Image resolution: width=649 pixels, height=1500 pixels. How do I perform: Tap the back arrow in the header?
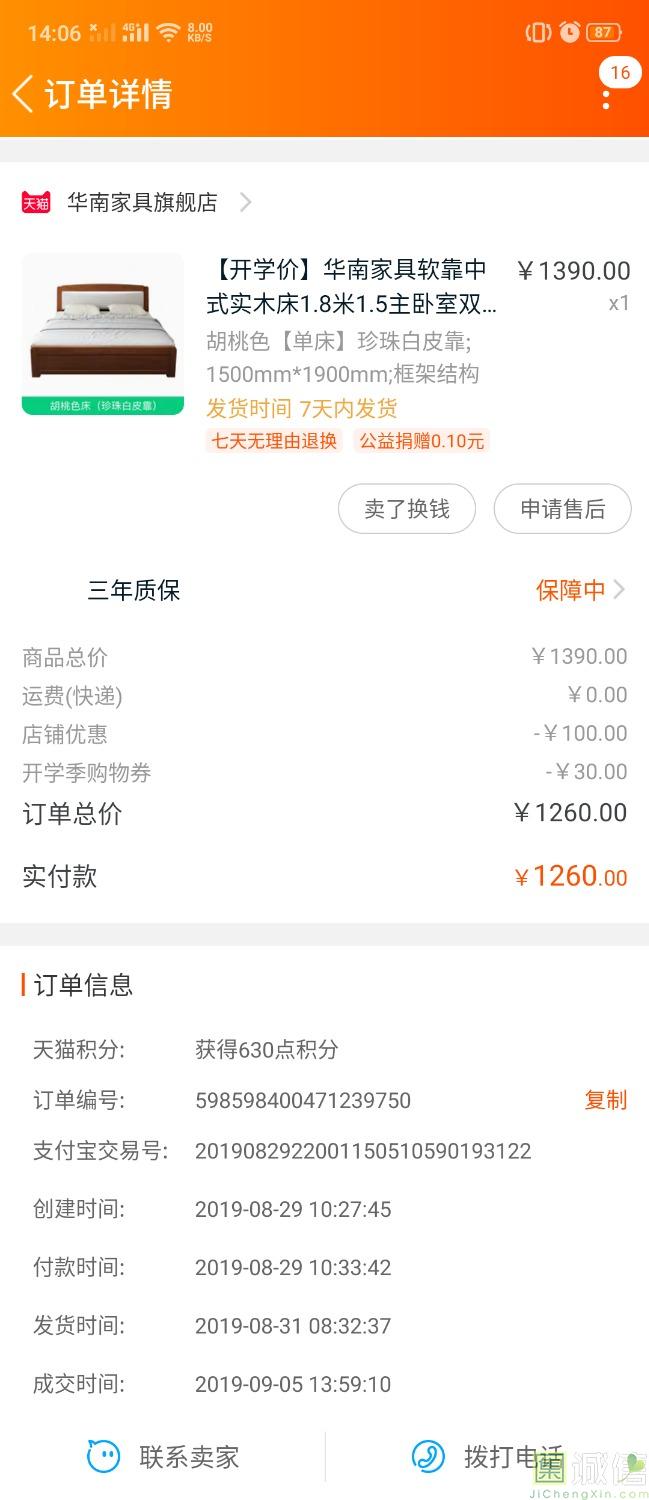23,94
